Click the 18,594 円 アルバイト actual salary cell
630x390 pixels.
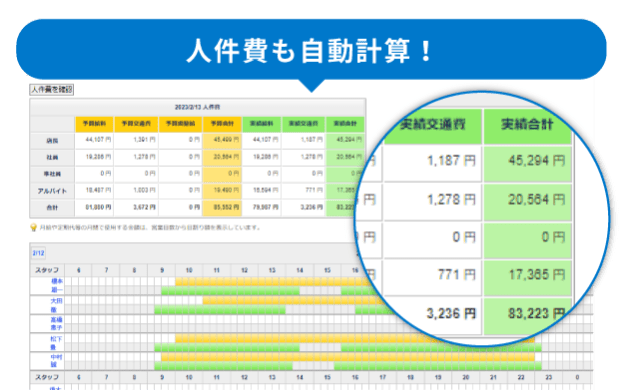click(x=262, y=190)
